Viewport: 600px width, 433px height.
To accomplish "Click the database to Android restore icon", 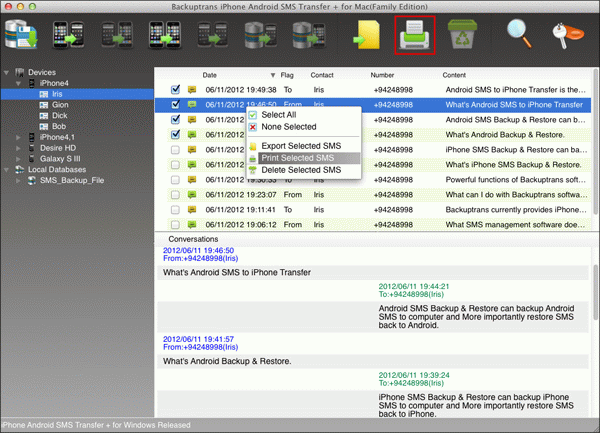I will click(x=261, y=35).
